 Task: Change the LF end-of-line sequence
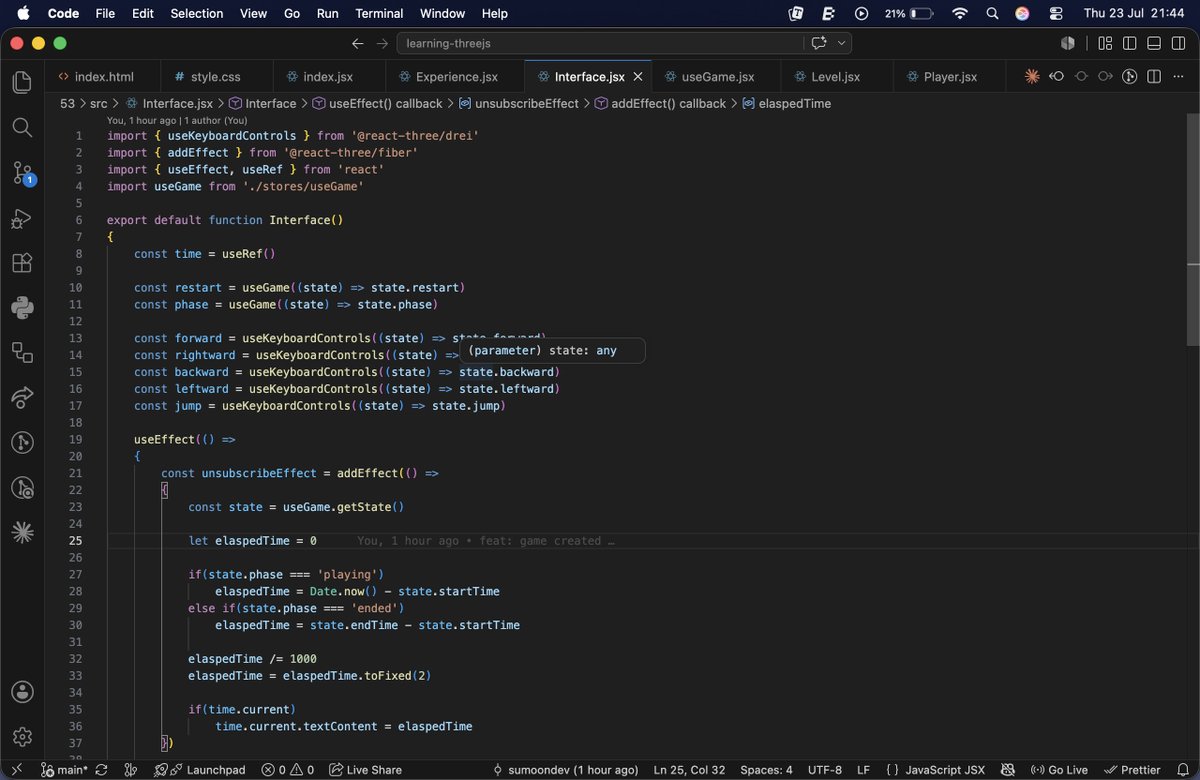[863, 770]
